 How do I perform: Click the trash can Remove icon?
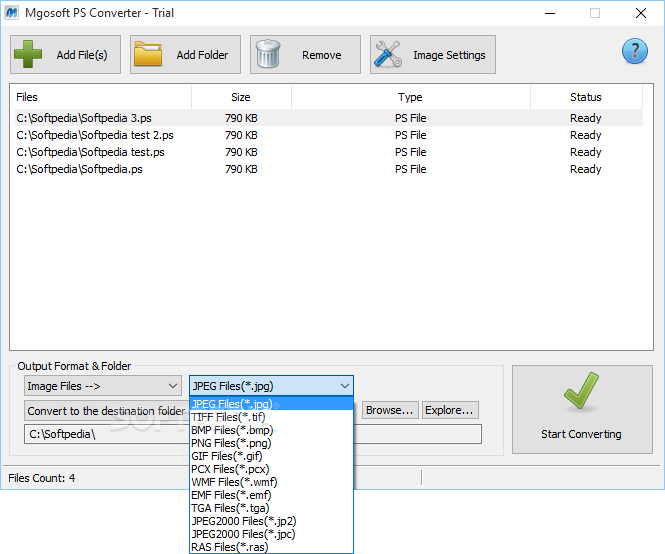[268, 54]
